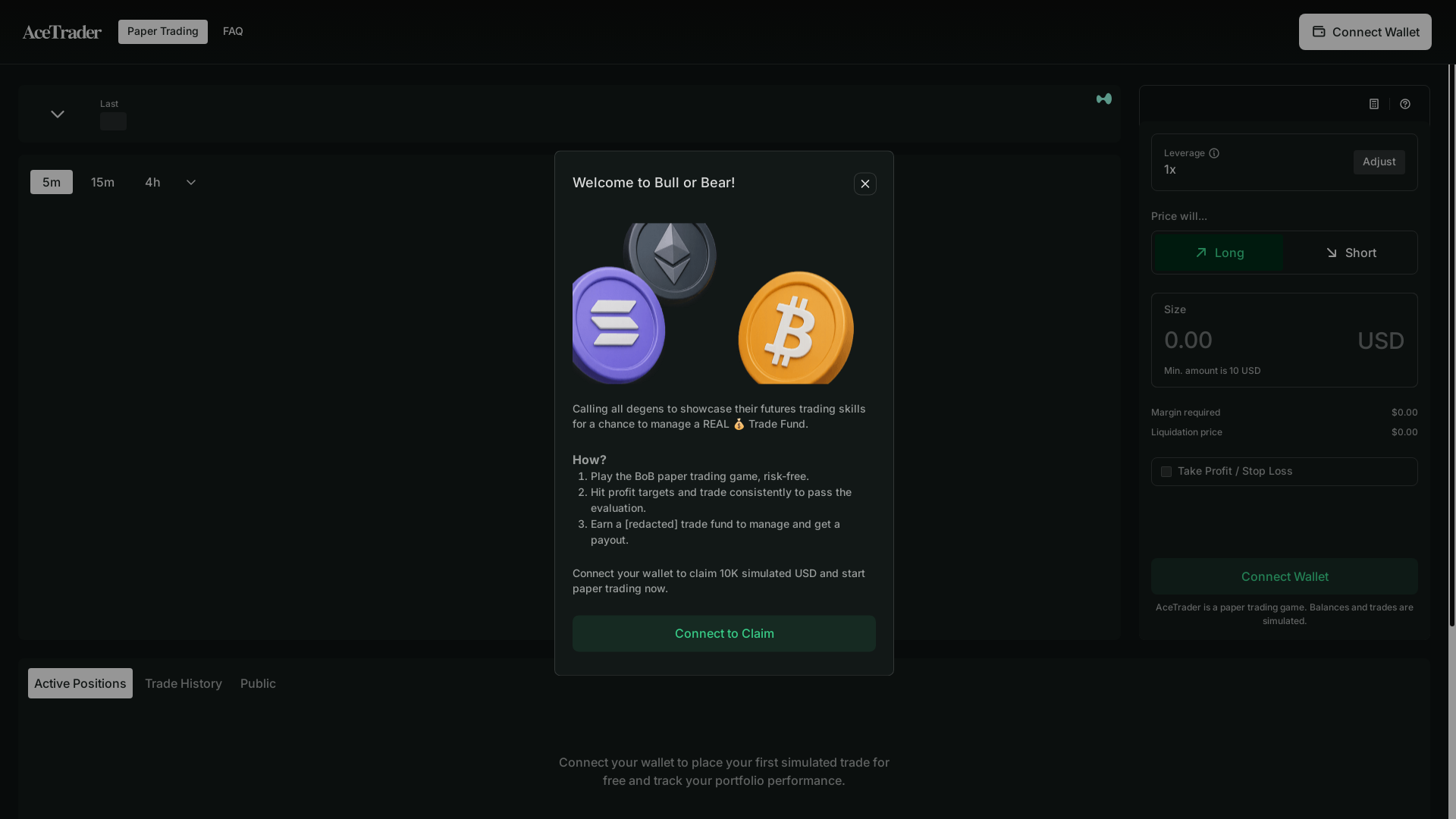The image size is (1456, 819).
Task: Close the Welcome to Bull or Bear dialog
Action: pyautogui.click(x=865, y=184)
